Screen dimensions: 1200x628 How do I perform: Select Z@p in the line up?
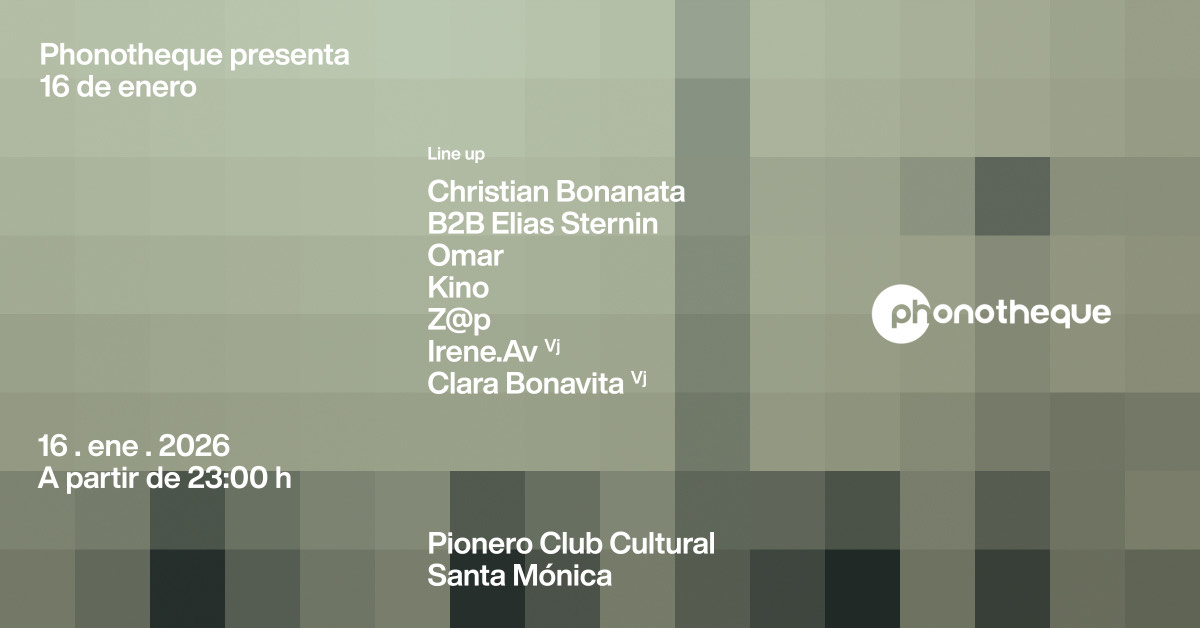point(459,320)
